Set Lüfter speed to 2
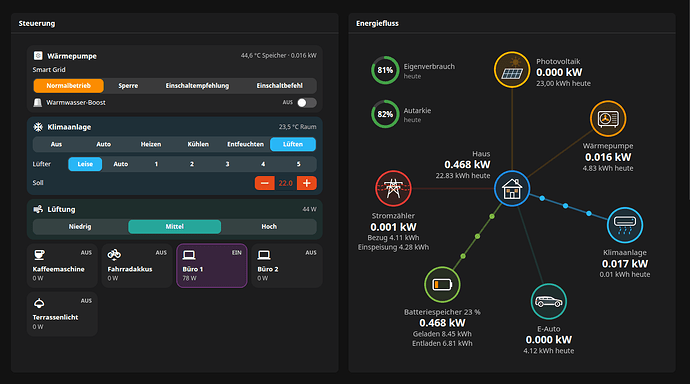The image size is (690, 384). coord(192,164)
